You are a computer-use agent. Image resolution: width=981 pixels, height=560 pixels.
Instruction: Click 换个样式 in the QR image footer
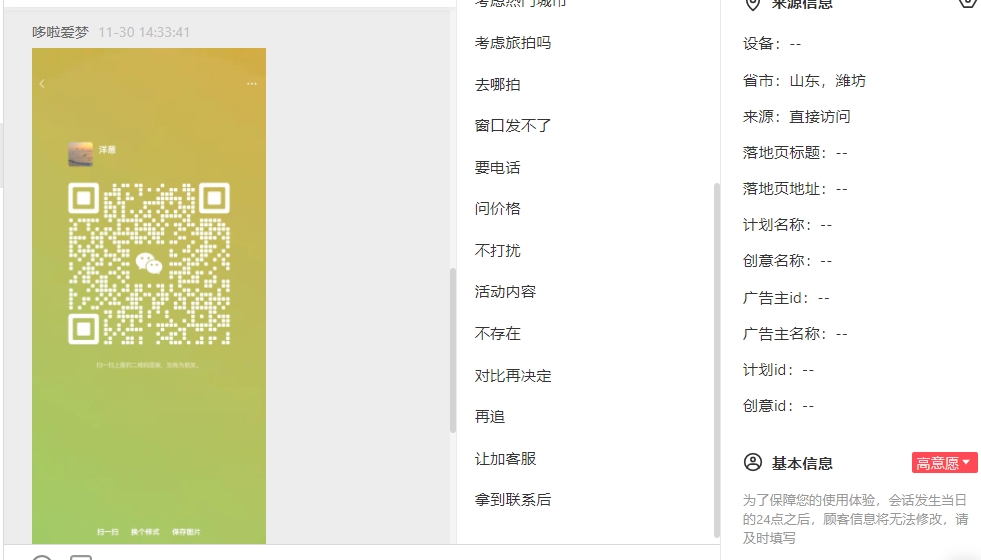(145, 532)
